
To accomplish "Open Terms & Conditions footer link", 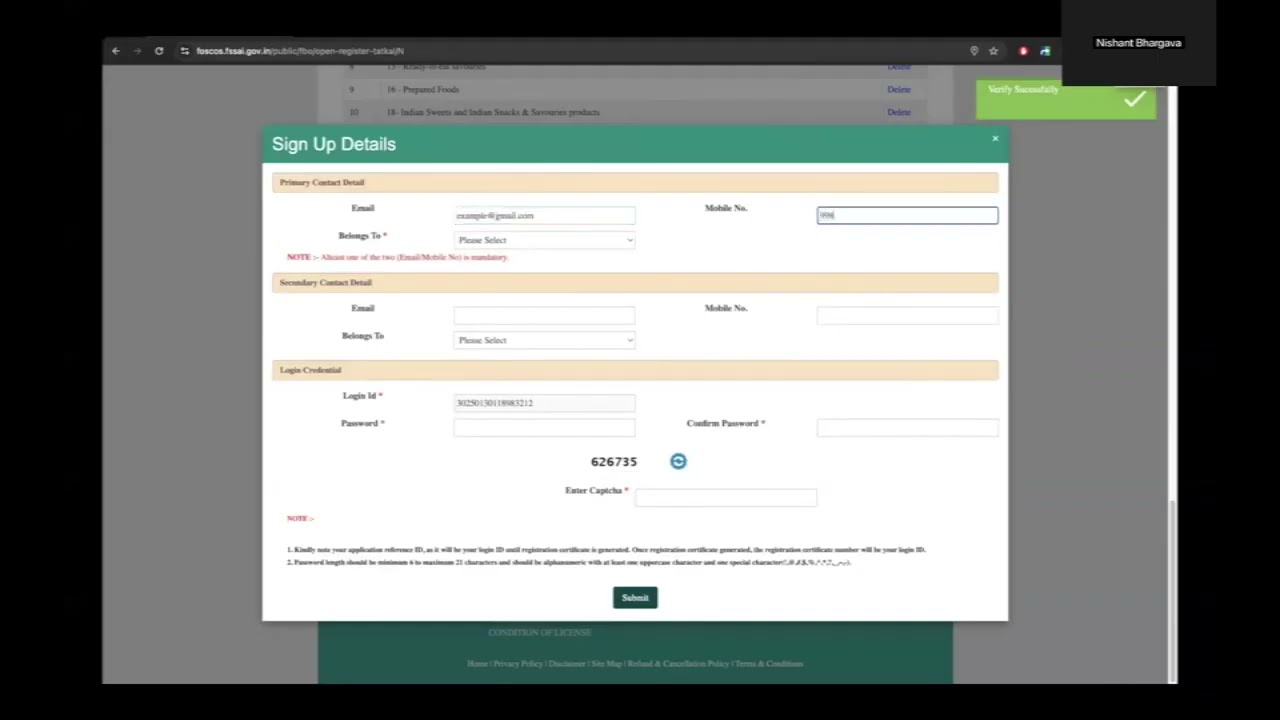I will pos(769,664).
